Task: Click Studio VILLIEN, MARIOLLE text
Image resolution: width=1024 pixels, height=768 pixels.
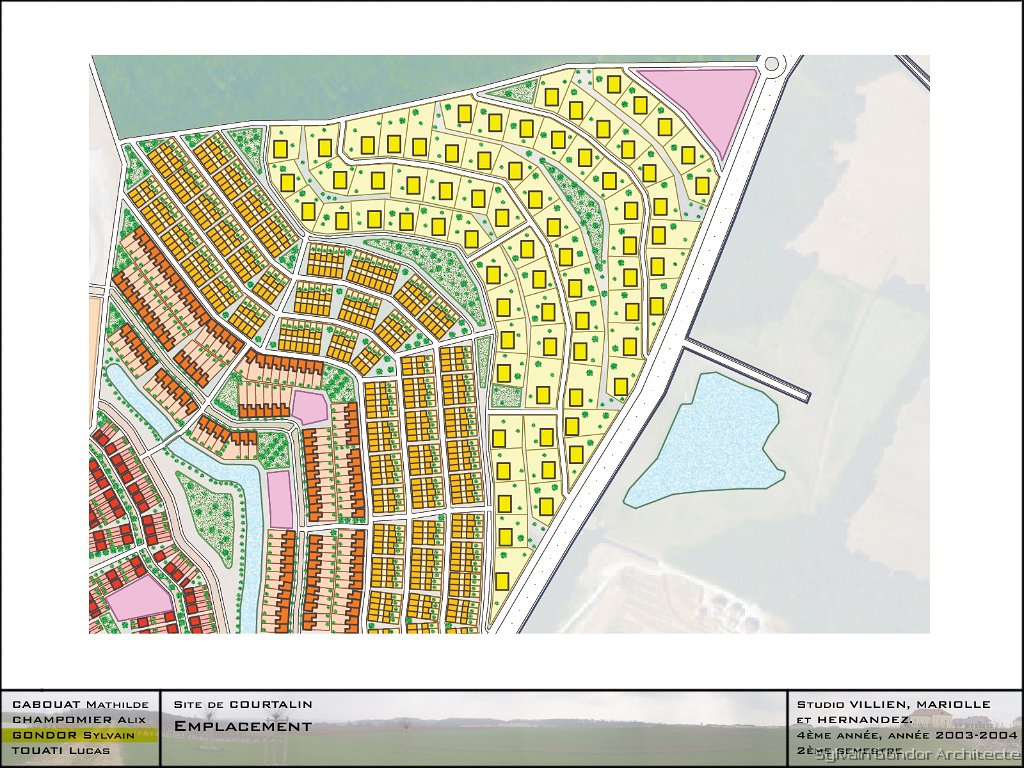Action: pyautogui.click(x=893, y=705)
